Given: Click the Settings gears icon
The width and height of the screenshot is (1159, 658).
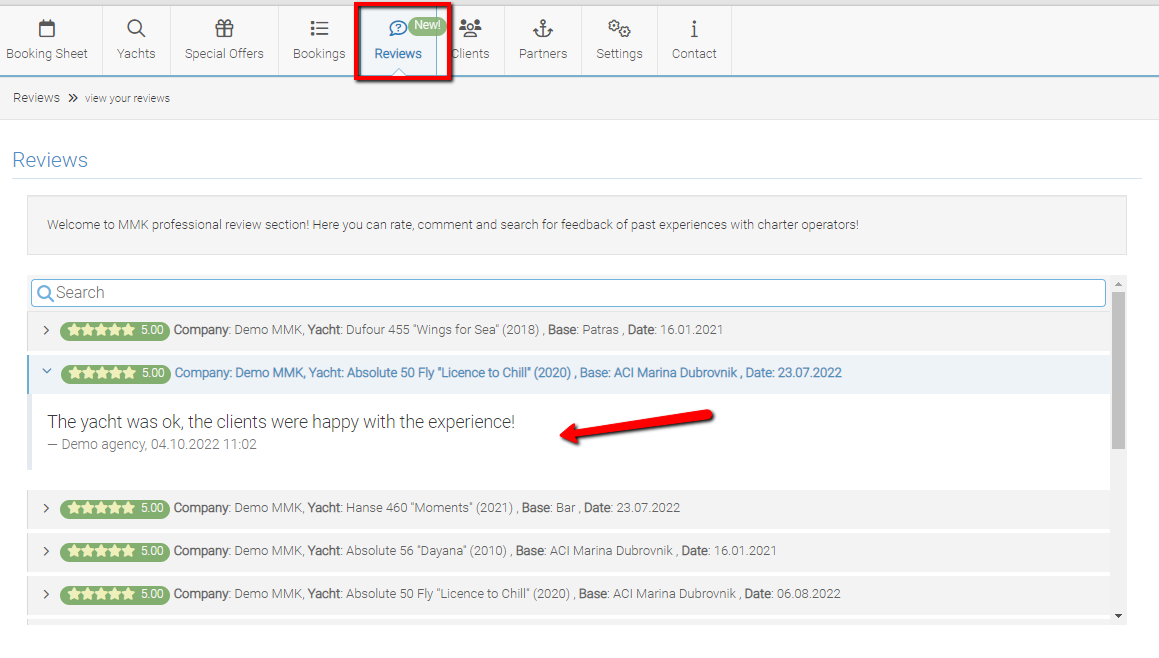Looking at the screenshot, I should coord(619,29).
